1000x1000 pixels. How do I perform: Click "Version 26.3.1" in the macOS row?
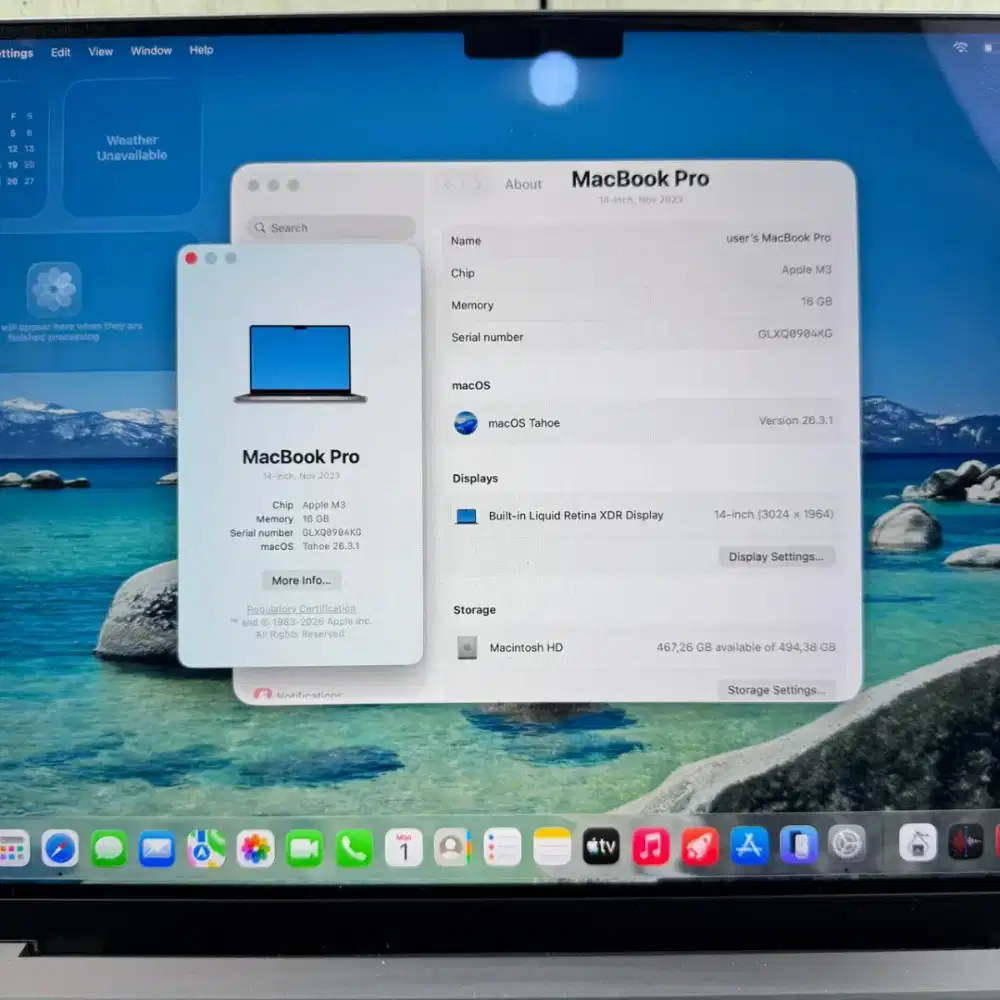coord(796,420)
